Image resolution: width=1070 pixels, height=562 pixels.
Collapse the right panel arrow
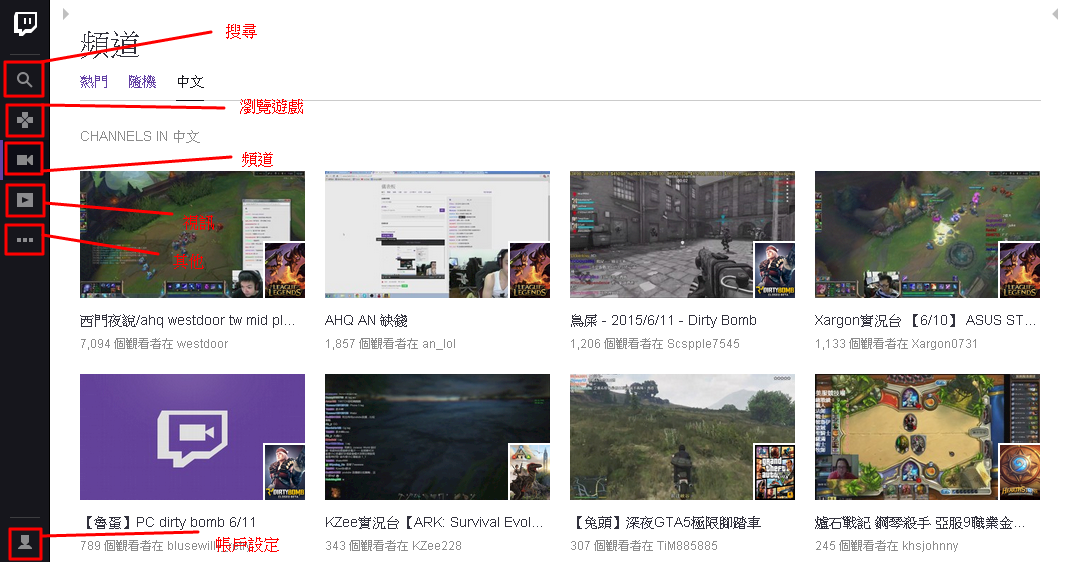1055,14
